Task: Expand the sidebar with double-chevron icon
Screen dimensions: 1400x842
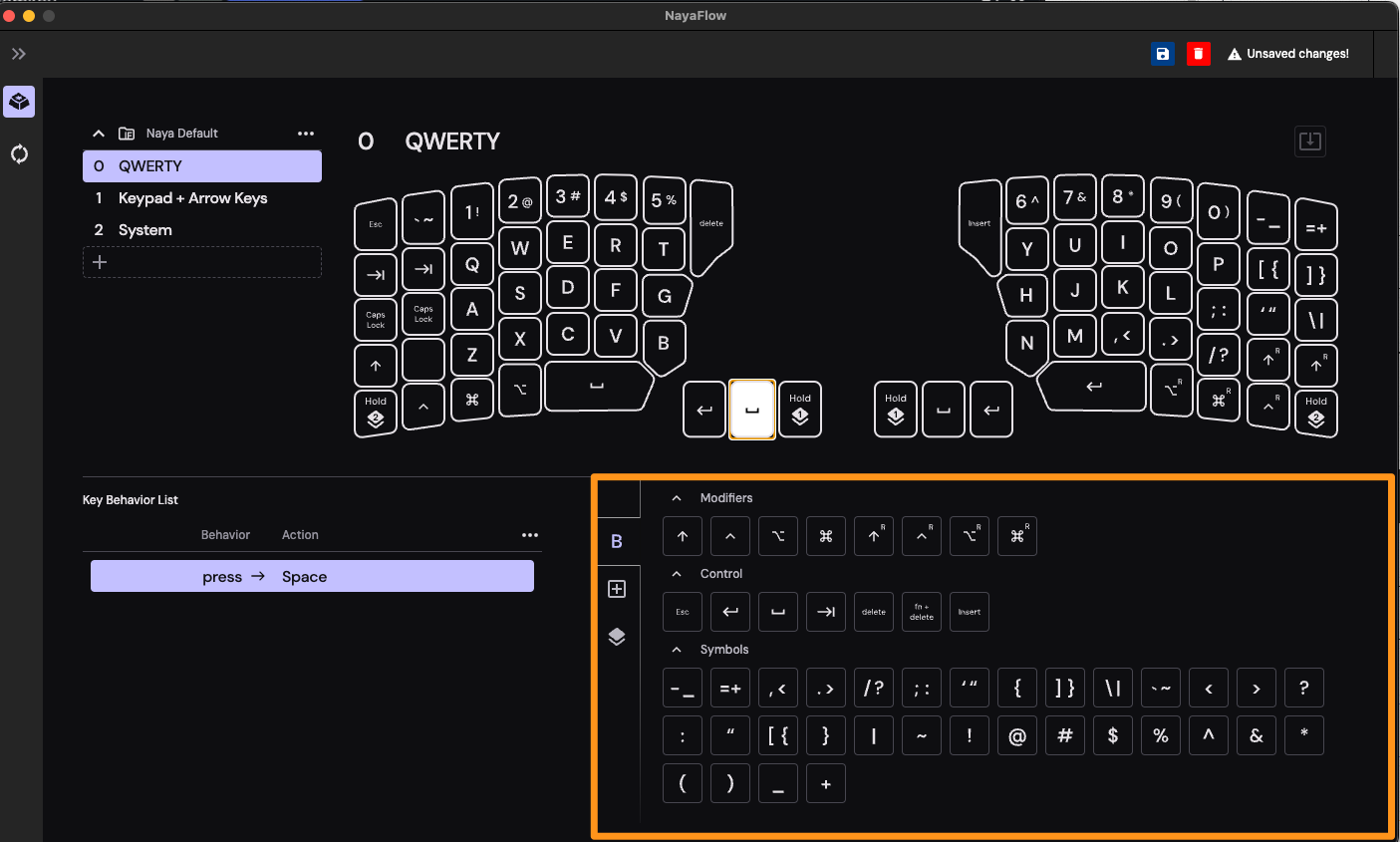Action: point(19,54)
